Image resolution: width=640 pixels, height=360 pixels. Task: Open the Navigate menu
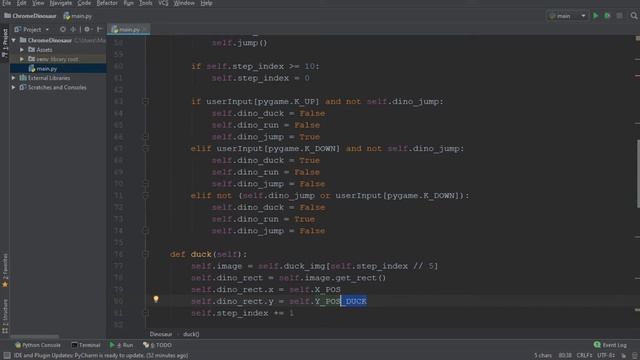click(x=60, y=3)
